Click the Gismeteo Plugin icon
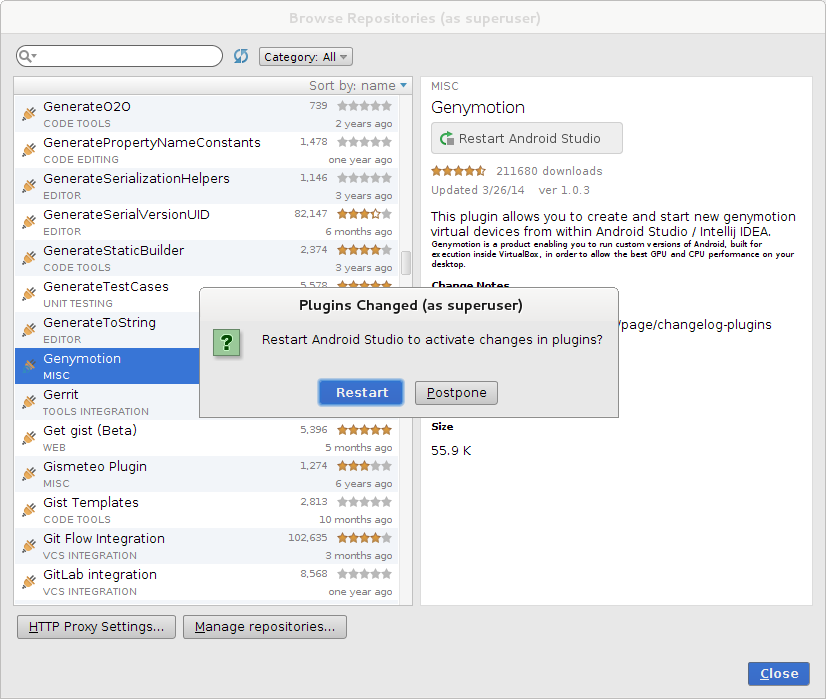826x699 pixels. click(29, 474)
